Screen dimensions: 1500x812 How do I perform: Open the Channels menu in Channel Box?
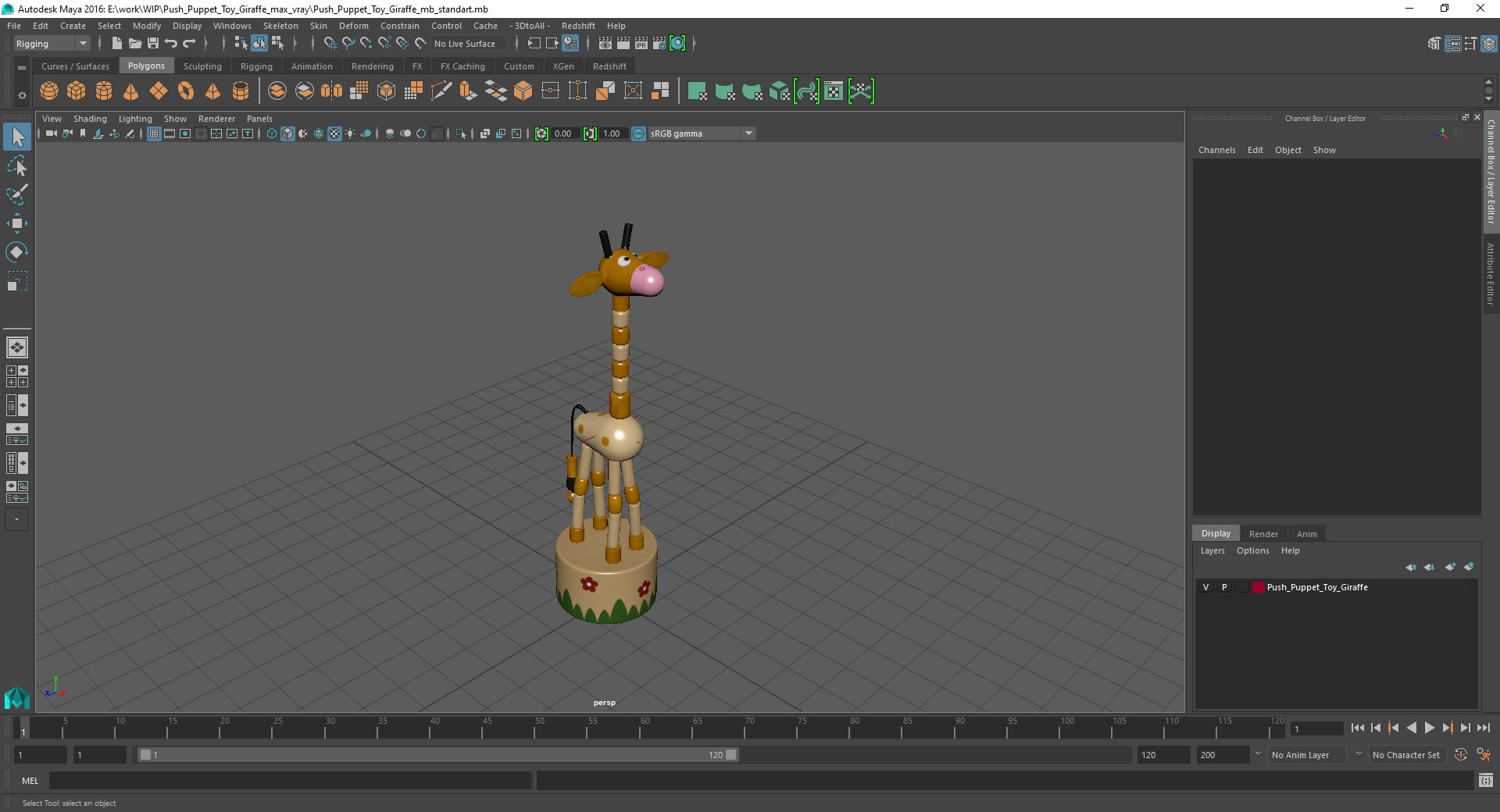(1217, 150)
